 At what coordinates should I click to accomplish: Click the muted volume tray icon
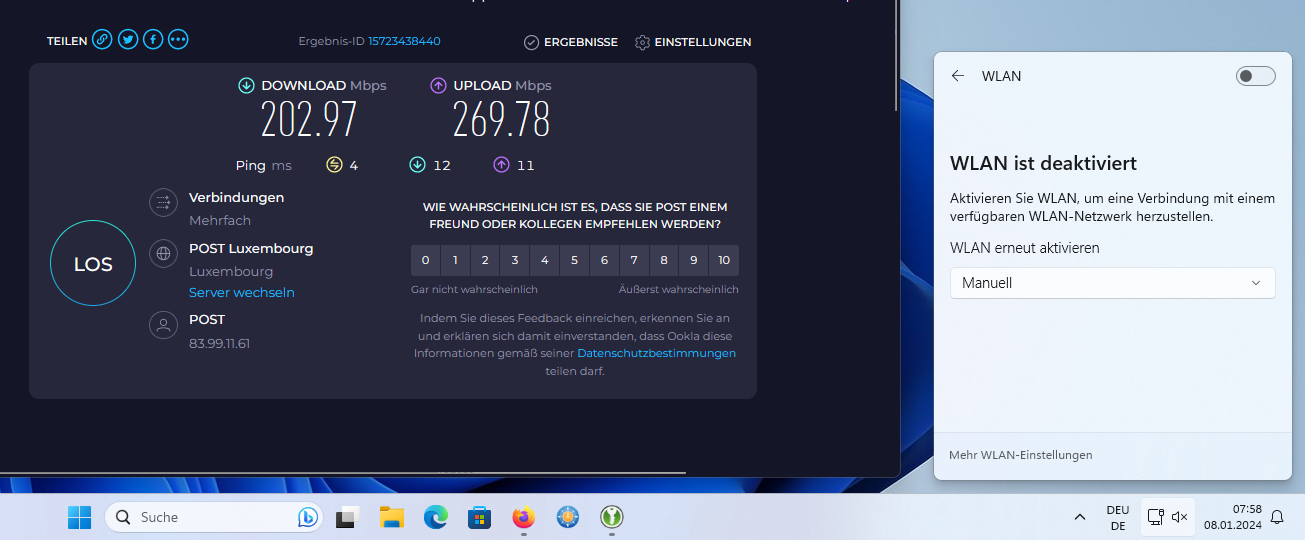coord(1180,517)
